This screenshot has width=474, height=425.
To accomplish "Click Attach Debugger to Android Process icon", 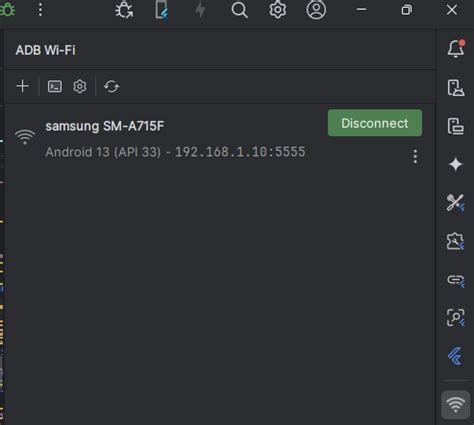I will pyautogui.click(x=124, y=10).
